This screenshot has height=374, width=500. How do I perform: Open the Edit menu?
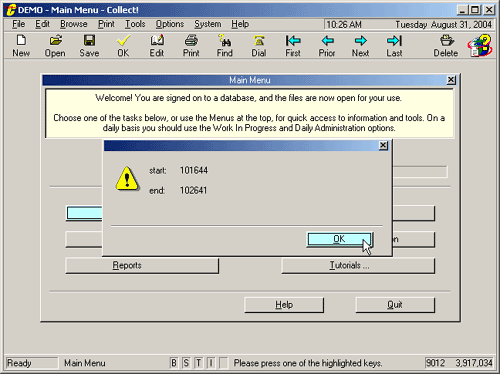[x=42, y=24]
